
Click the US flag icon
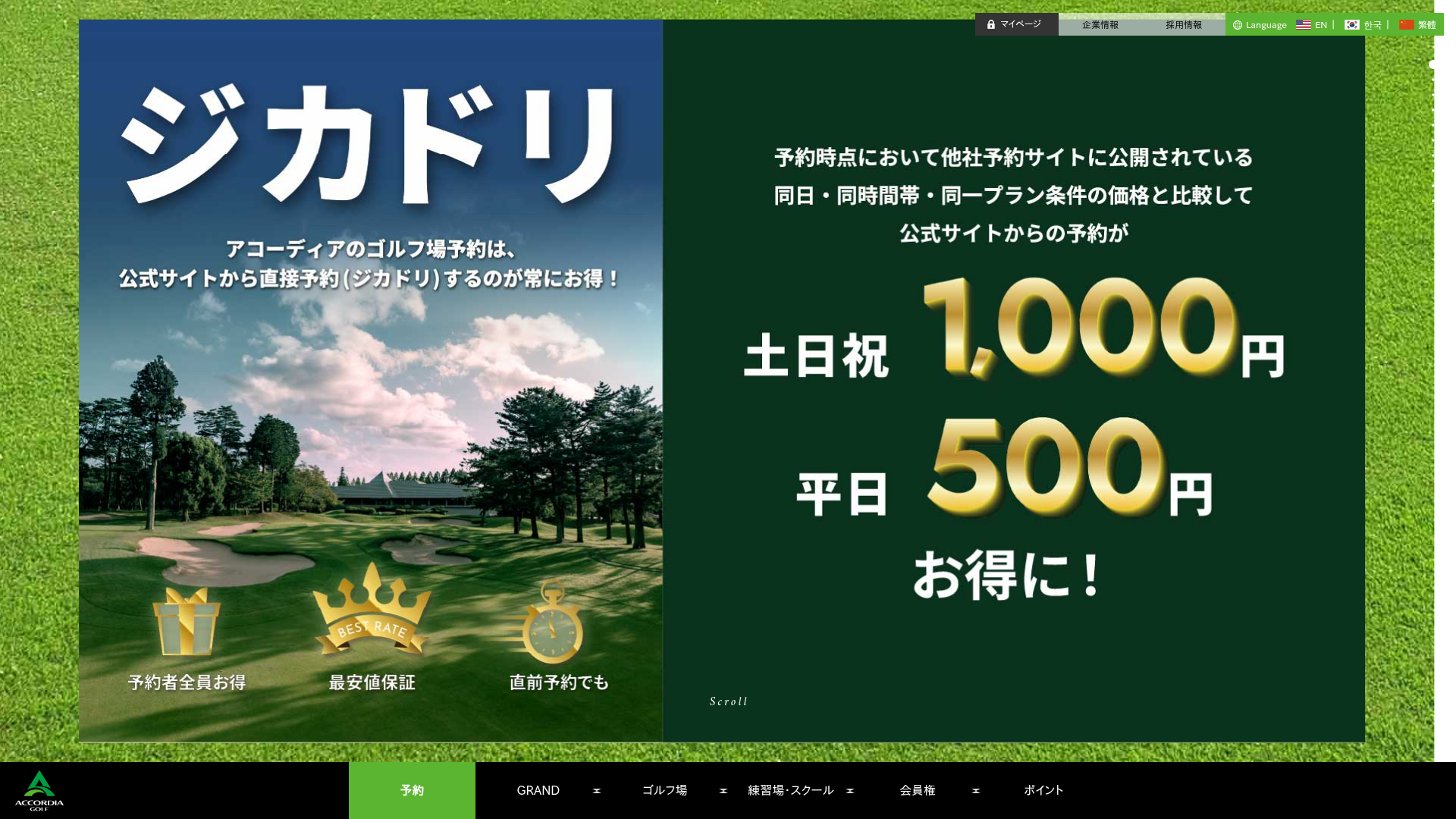click(x=1304, y=25)
